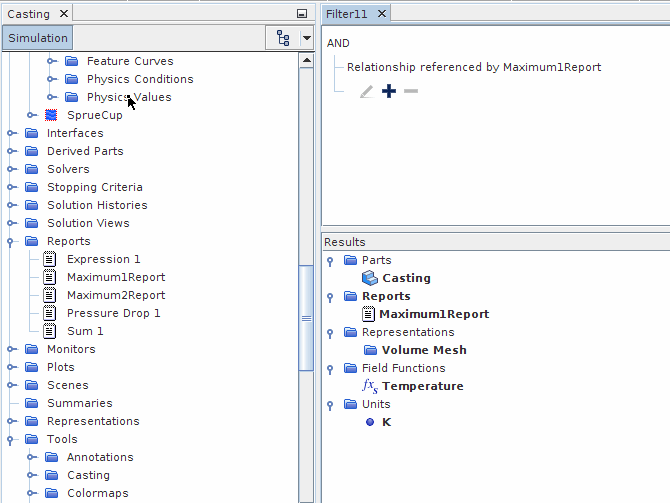Screen dimensions: 670x503
Task: Click the blue K unit icon
Action: 370,422
